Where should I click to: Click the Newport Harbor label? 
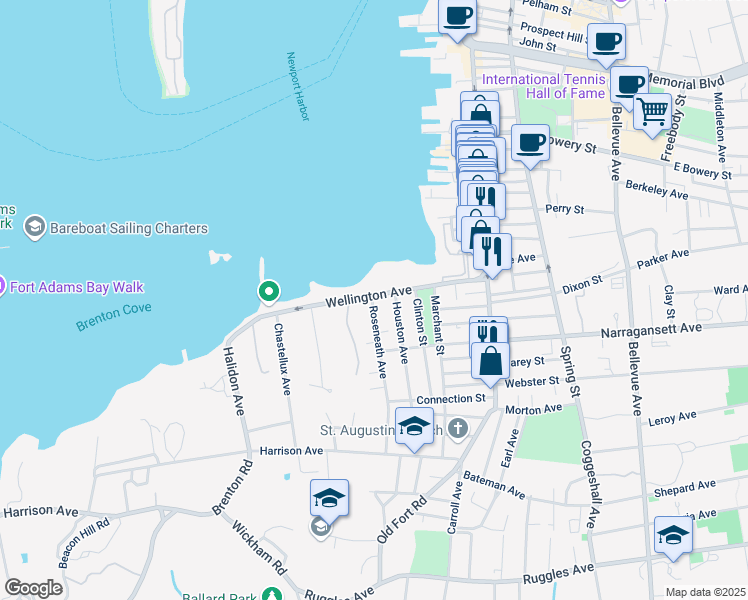(298, 86)
